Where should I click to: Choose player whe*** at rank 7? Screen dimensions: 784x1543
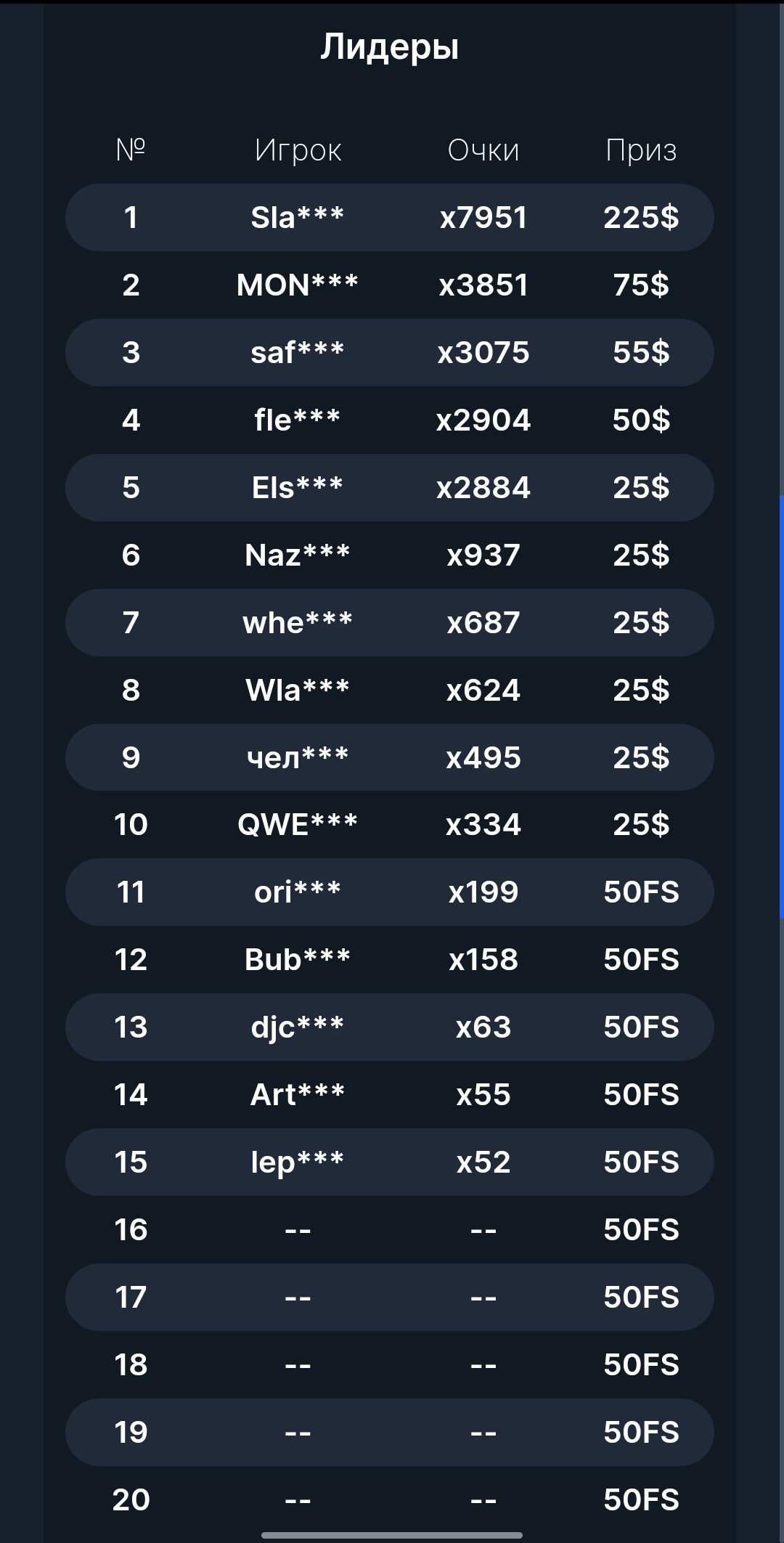[298, 622]
